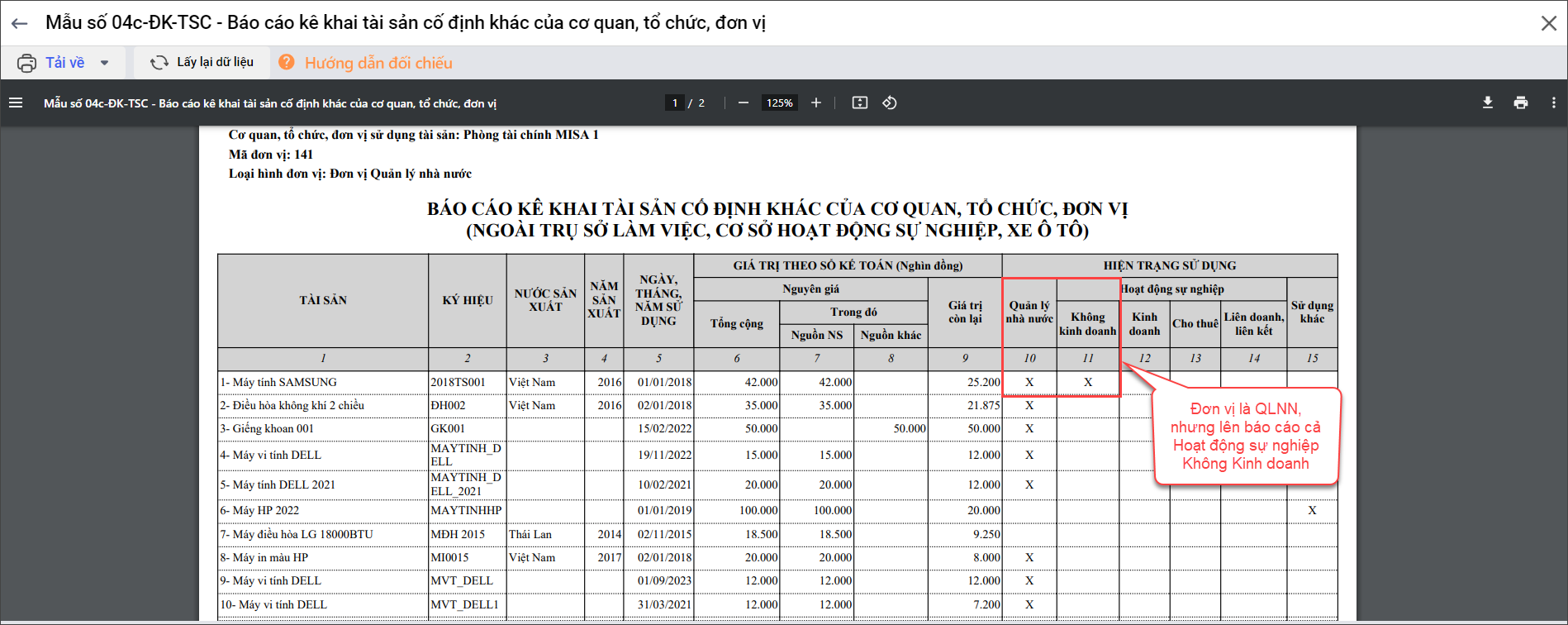Click the back arrow icon
This screenshot has width=1568, height=625.
pyautogui.click(x=20, y=24)
